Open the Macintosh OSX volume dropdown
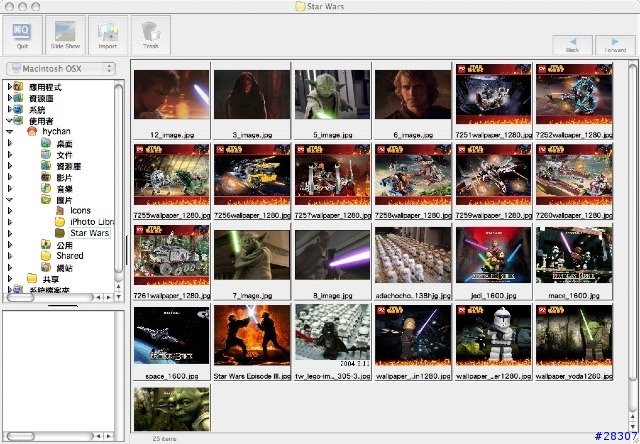 [61, 69]
